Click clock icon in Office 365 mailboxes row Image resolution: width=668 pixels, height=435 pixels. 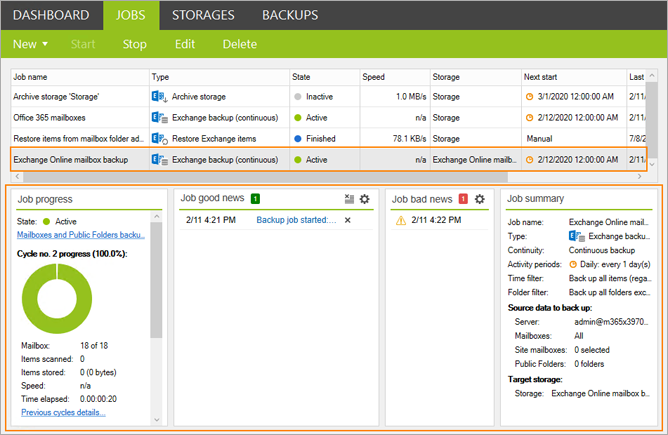(x=529, y=118)
